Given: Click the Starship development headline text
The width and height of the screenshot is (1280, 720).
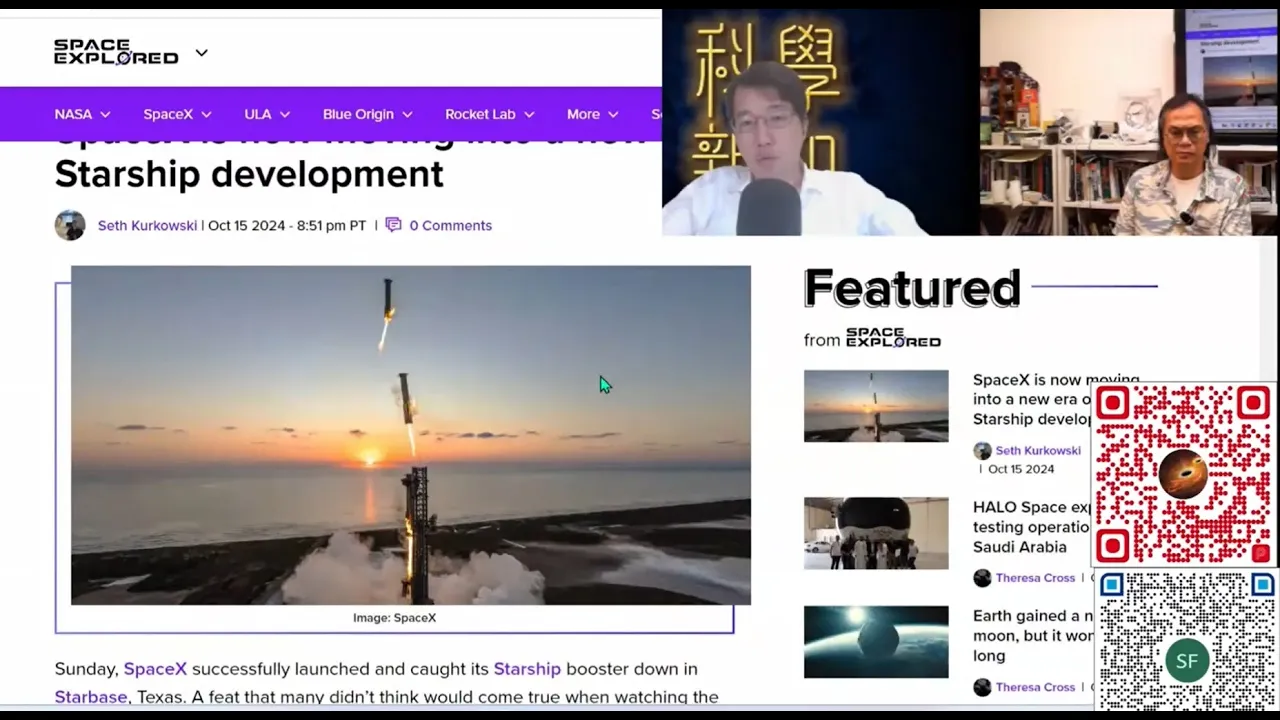Looking at the screenshot, I should pos(249,174).
